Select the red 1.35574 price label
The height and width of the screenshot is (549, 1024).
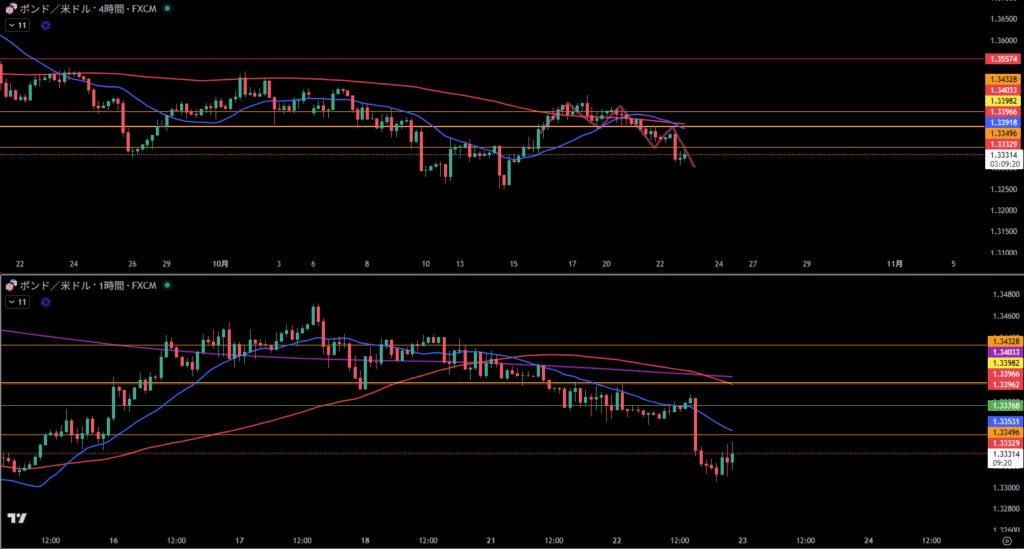tap(1003, 60)
